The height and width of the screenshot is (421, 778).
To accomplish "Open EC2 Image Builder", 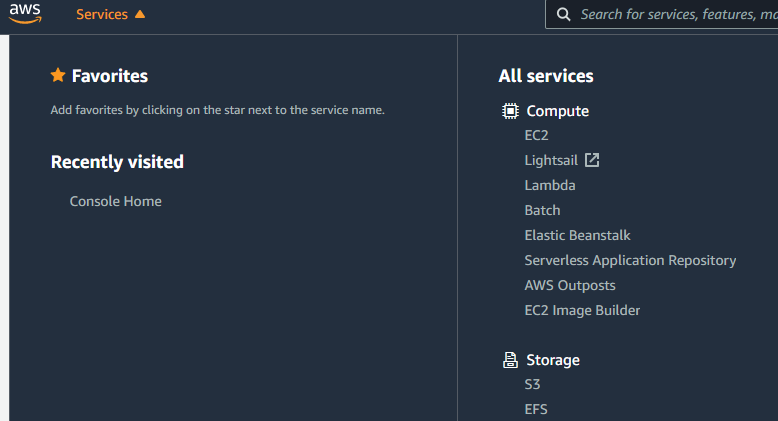I will [582, 310].
